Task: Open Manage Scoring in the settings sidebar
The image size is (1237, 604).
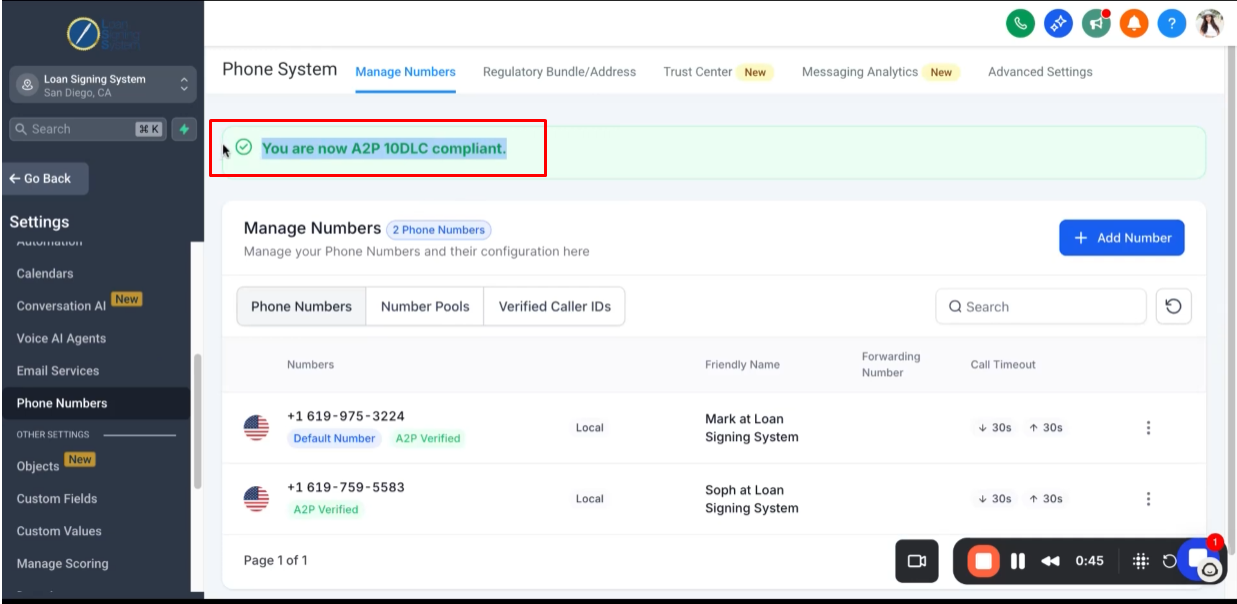Action: click(x=62, y=563)
